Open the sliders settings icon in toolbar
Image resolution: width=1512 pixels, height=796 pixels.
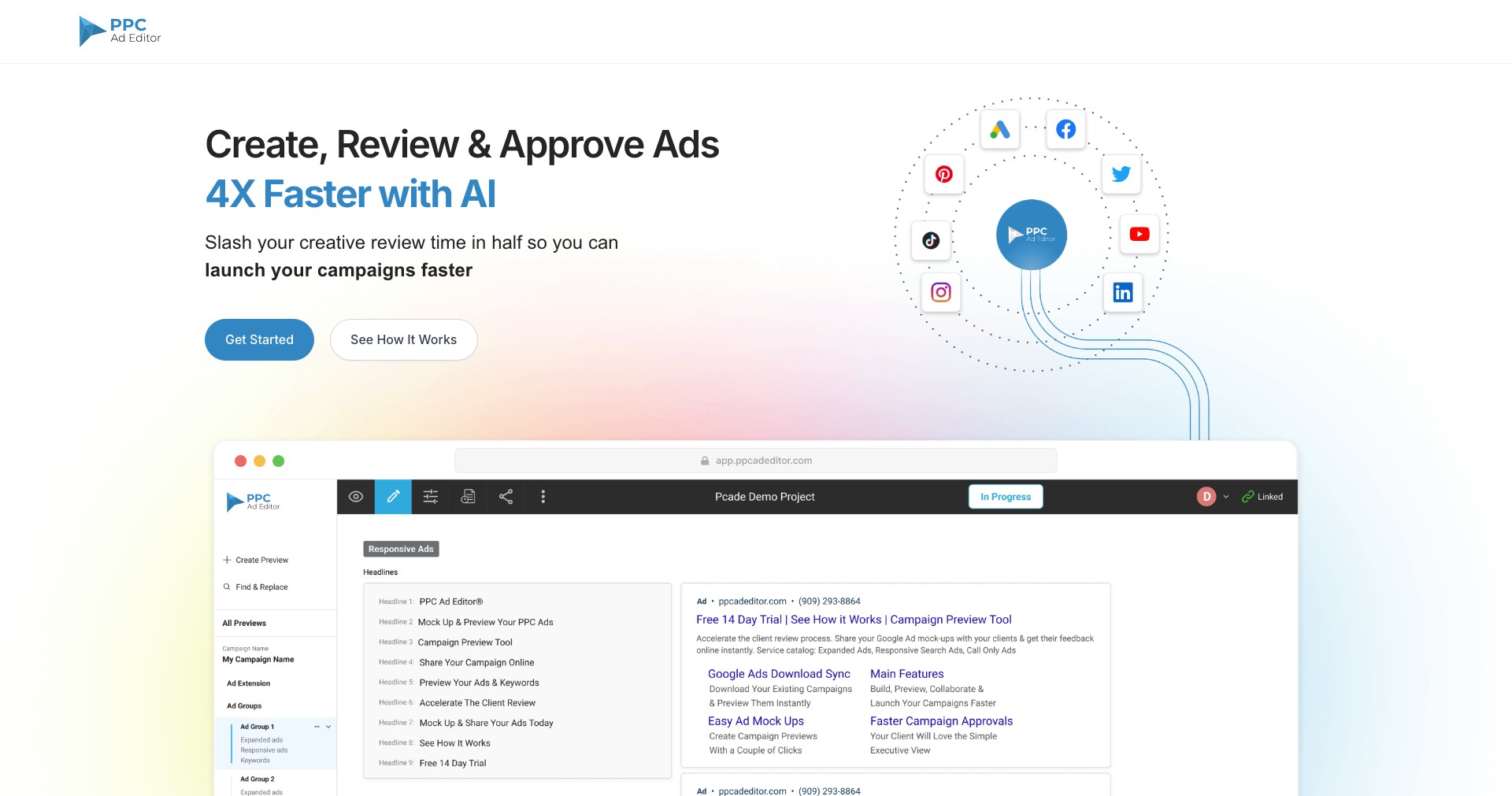(431, 497)
